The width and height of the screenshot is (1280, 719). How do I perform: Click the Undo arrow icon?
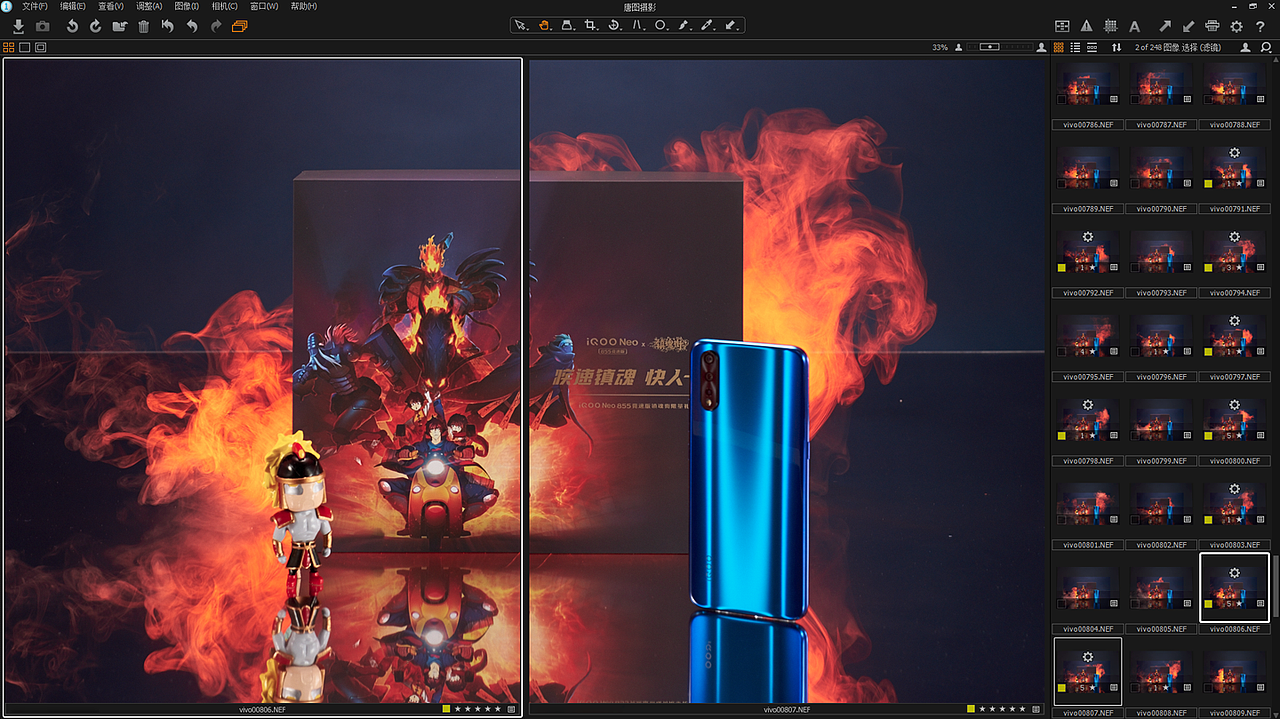pos(192,26)
